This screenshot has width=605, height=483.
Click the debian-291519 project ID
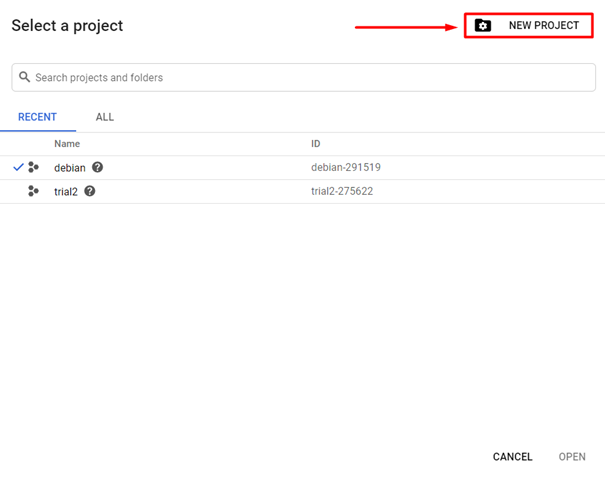346,167
